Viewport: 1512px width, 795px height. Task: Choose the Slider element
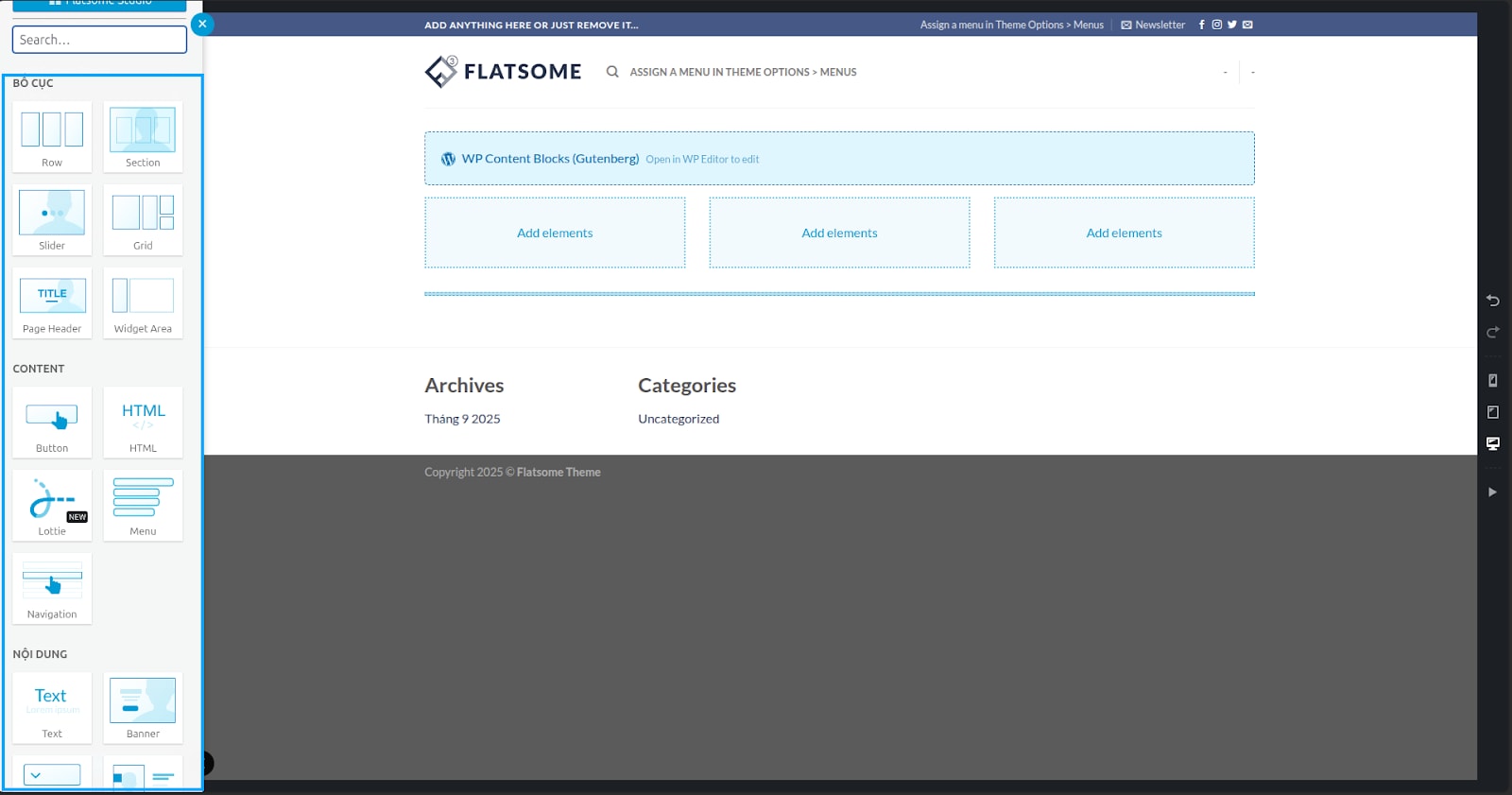[x=52, y=220]
